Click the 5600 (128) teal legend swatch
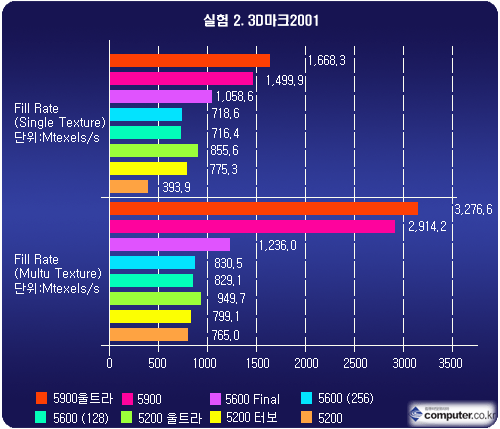500x429 pixels. point(41,417)
